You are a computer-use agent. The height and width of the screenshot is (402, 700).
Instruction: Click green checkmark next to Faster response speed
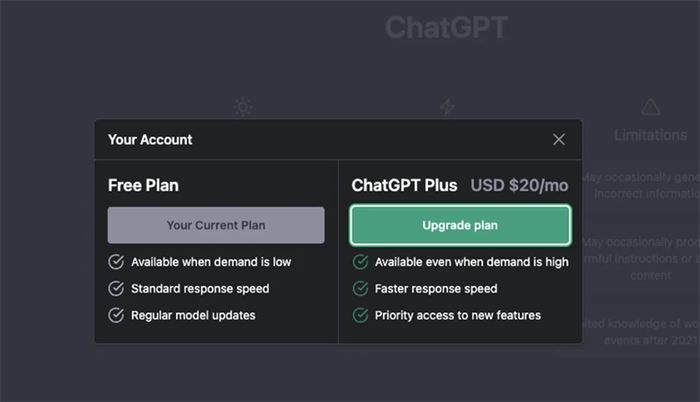pos(360,289)
